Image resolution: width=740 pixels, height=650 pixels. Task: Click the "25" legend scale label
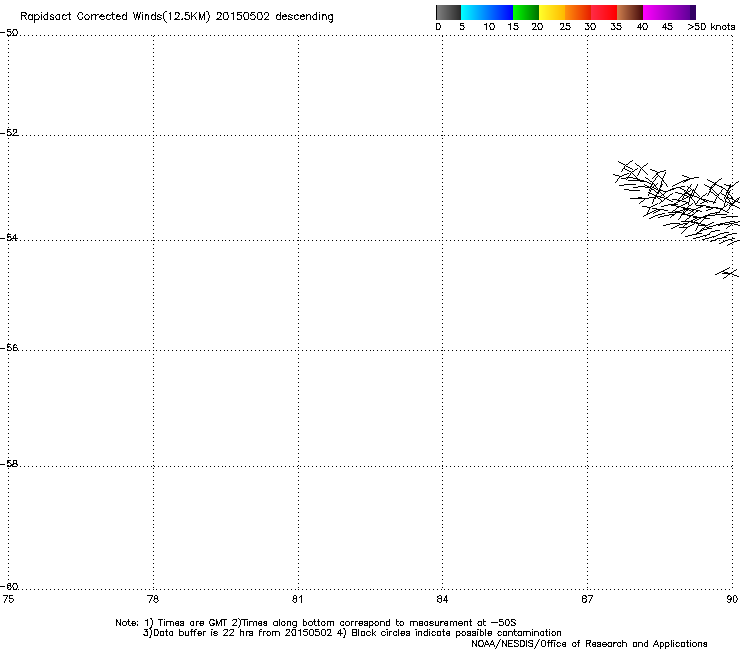point(565,27)
